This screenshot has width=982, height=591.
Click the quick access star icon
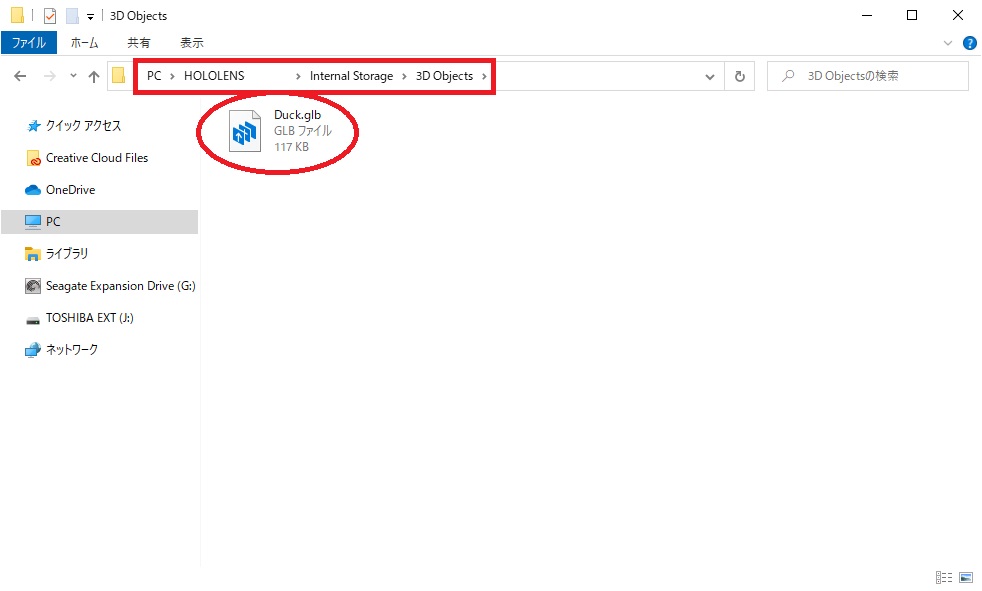pyautogui.click(x=34, y=126)
